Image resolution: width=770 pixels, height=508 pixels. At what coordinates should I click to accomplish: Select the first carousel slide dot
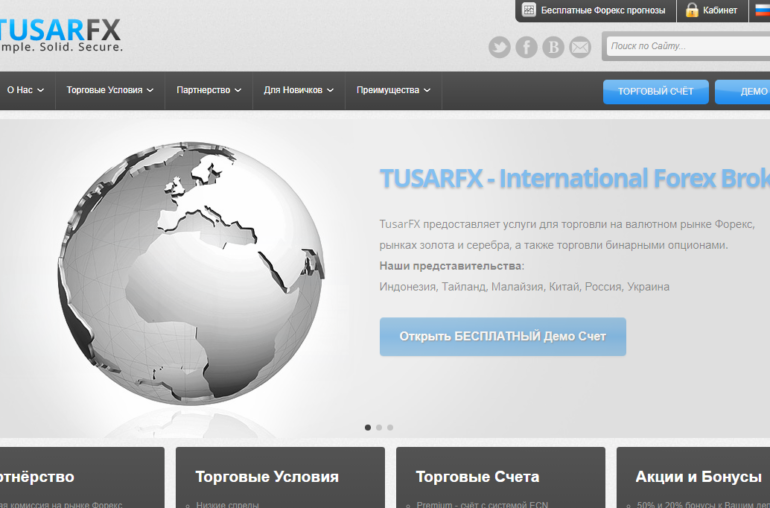tap(368, 427)
